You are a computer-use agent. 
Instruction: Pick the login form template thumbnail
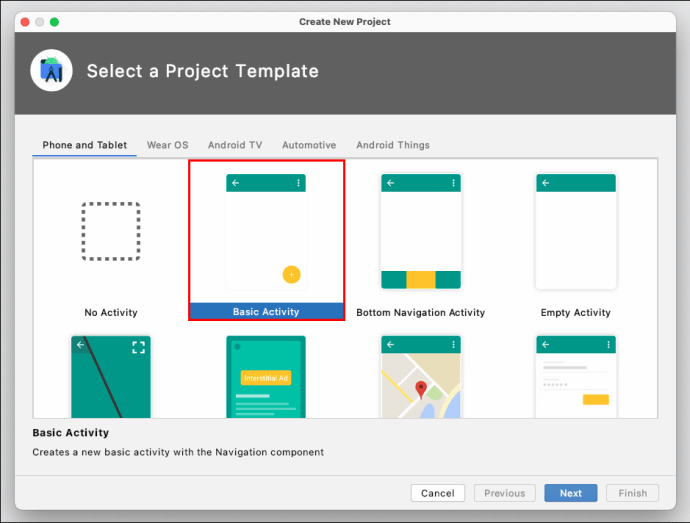click(576, 377)
